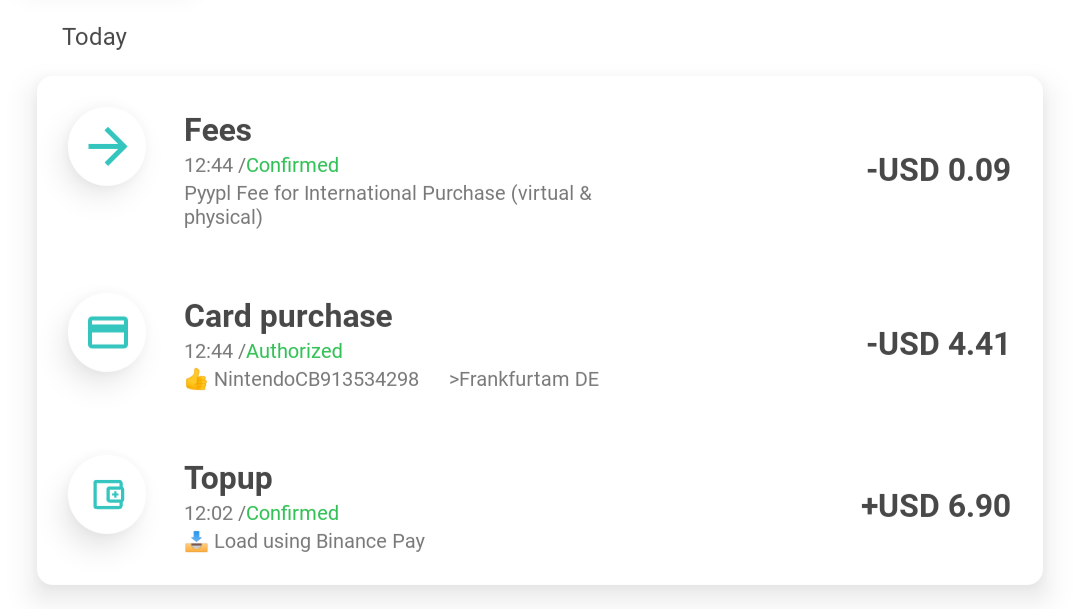
Task: Click the >Frankfurtam DE location text
Action: [x=524, y=380]
